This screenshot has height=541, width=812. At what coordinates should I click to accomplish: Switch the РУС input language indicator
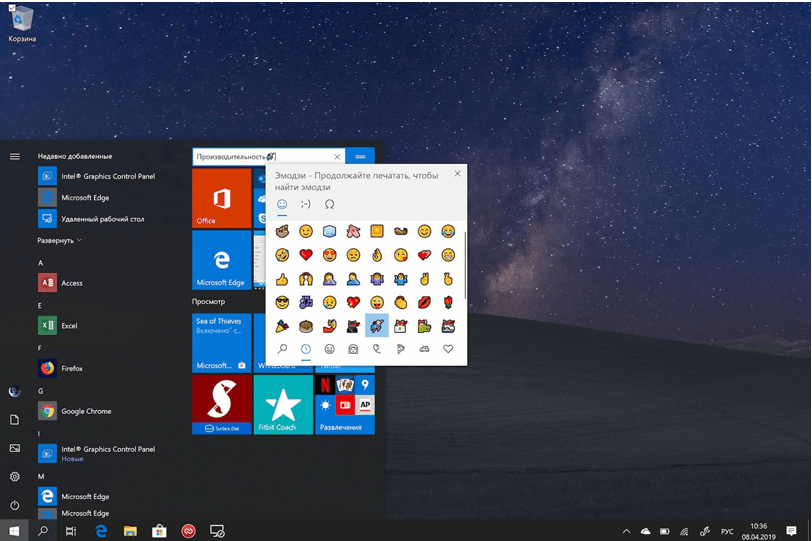(728, 531)
